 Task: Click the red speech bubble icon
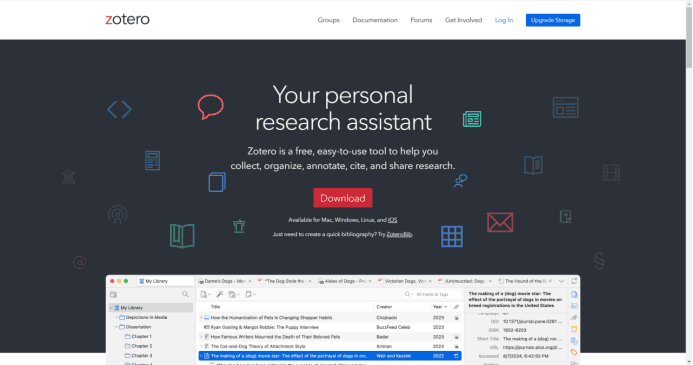pos(210,106)
